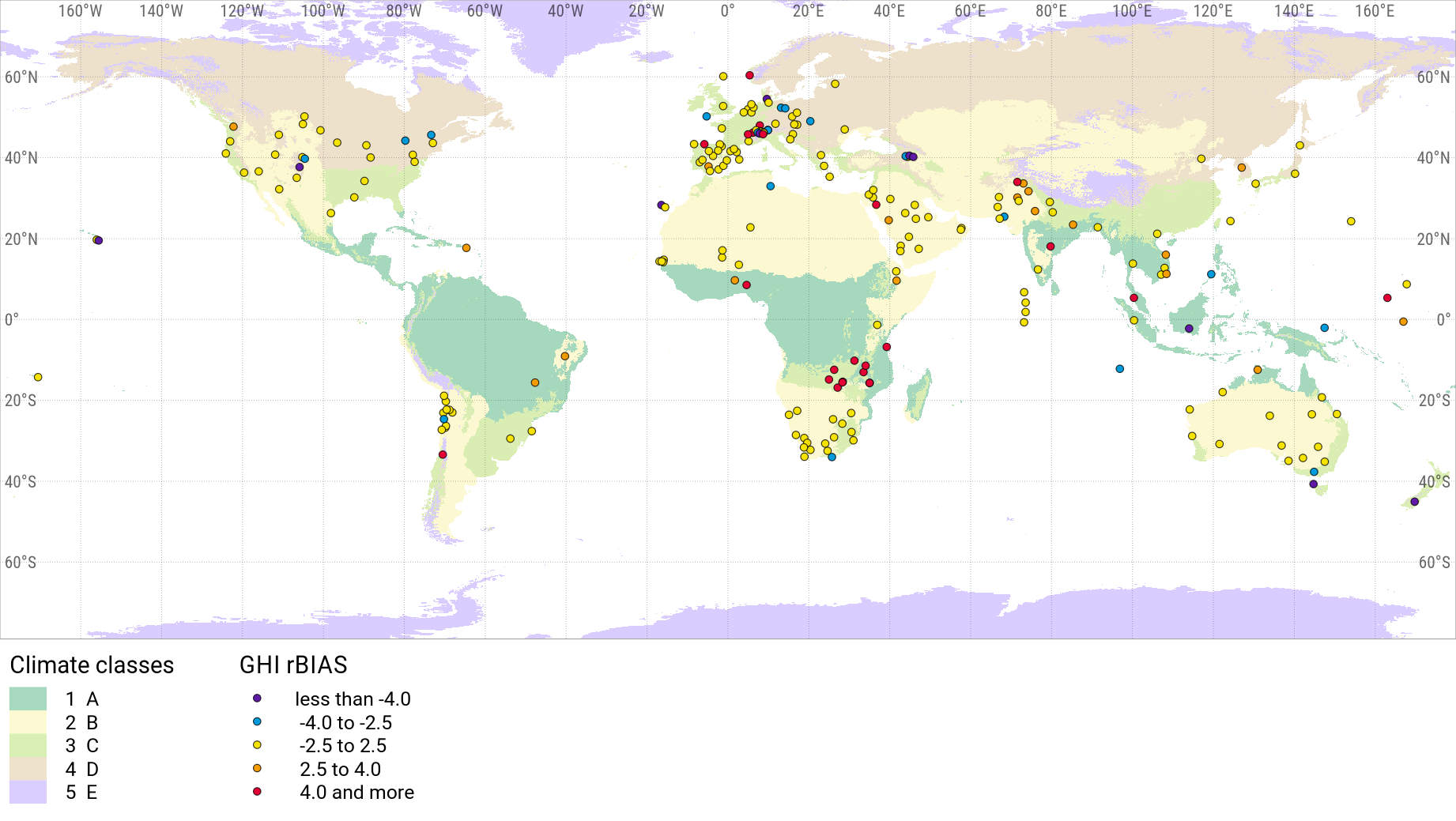Click the purple station marker on New Zealand
The height and width of the screenshot is (821, 1456).
(1416, 501)
